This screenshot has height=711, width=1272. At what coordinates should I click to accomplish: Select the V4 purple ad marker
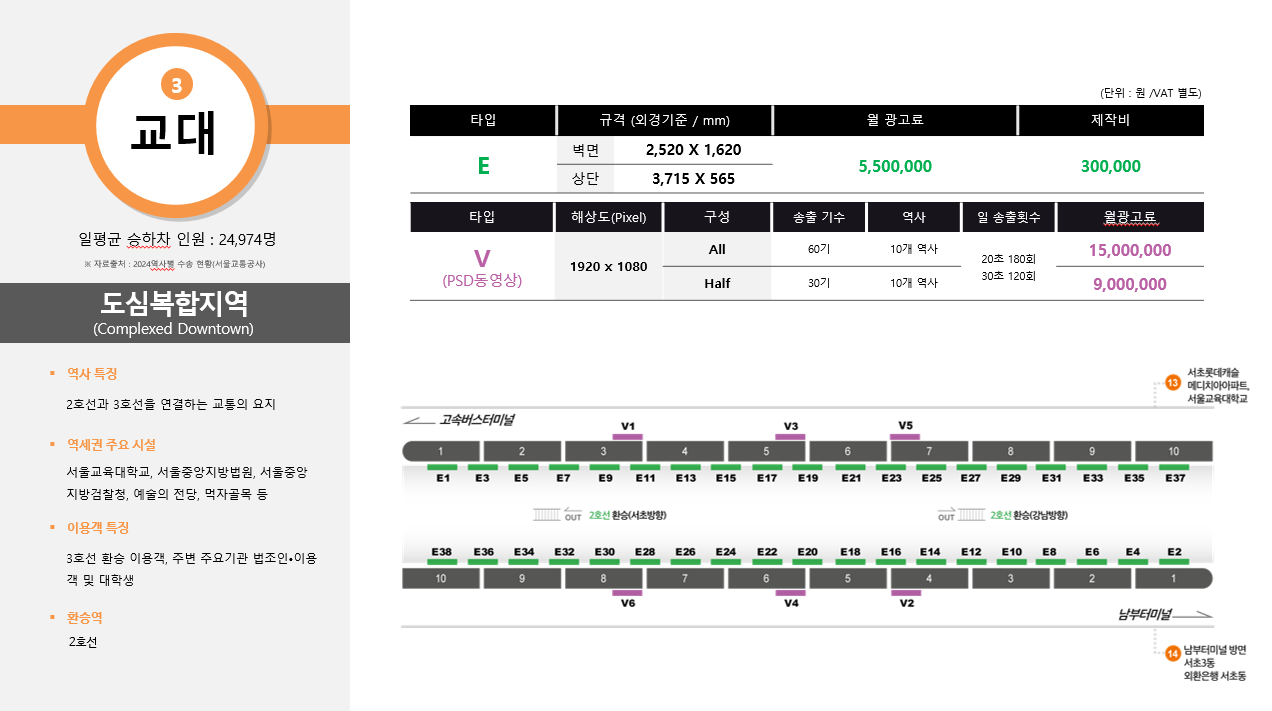pos(790,593)
